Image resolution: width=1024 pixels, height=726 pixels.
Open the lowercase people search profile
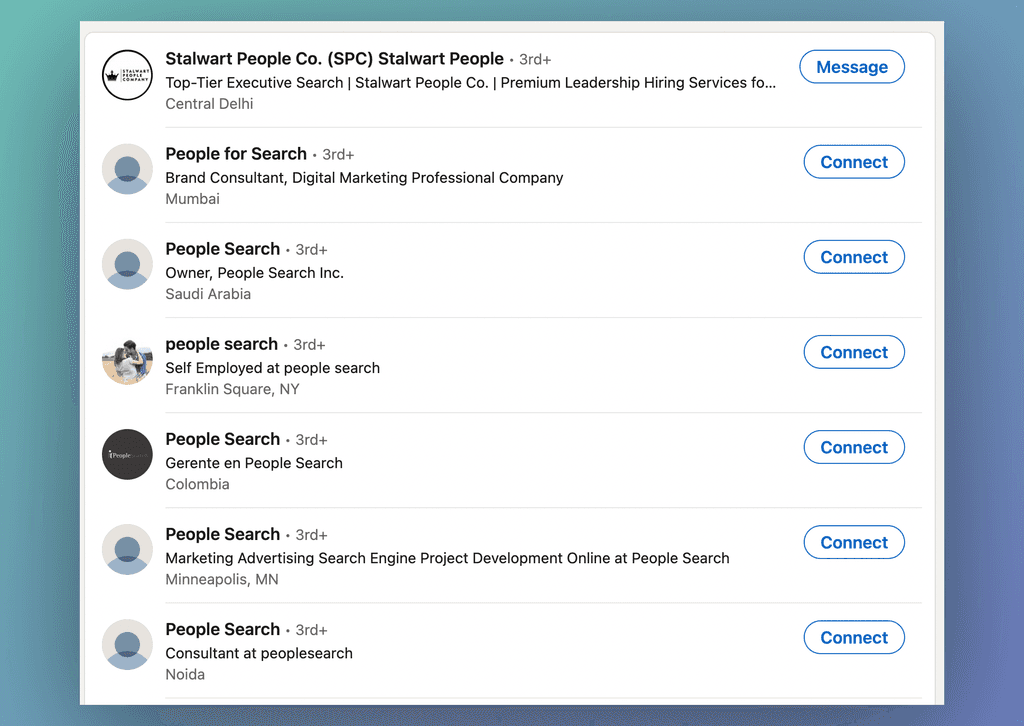click(x=221, y=344)
